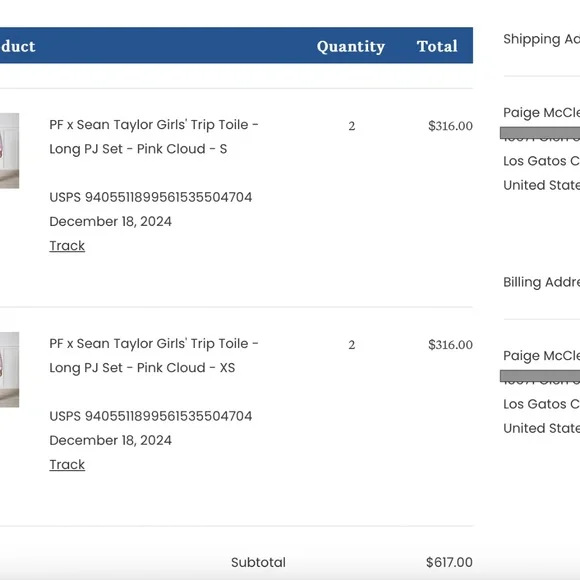Select the Quantity column header
The width and height of the screenshot is (580, 580).
(351, 46)
